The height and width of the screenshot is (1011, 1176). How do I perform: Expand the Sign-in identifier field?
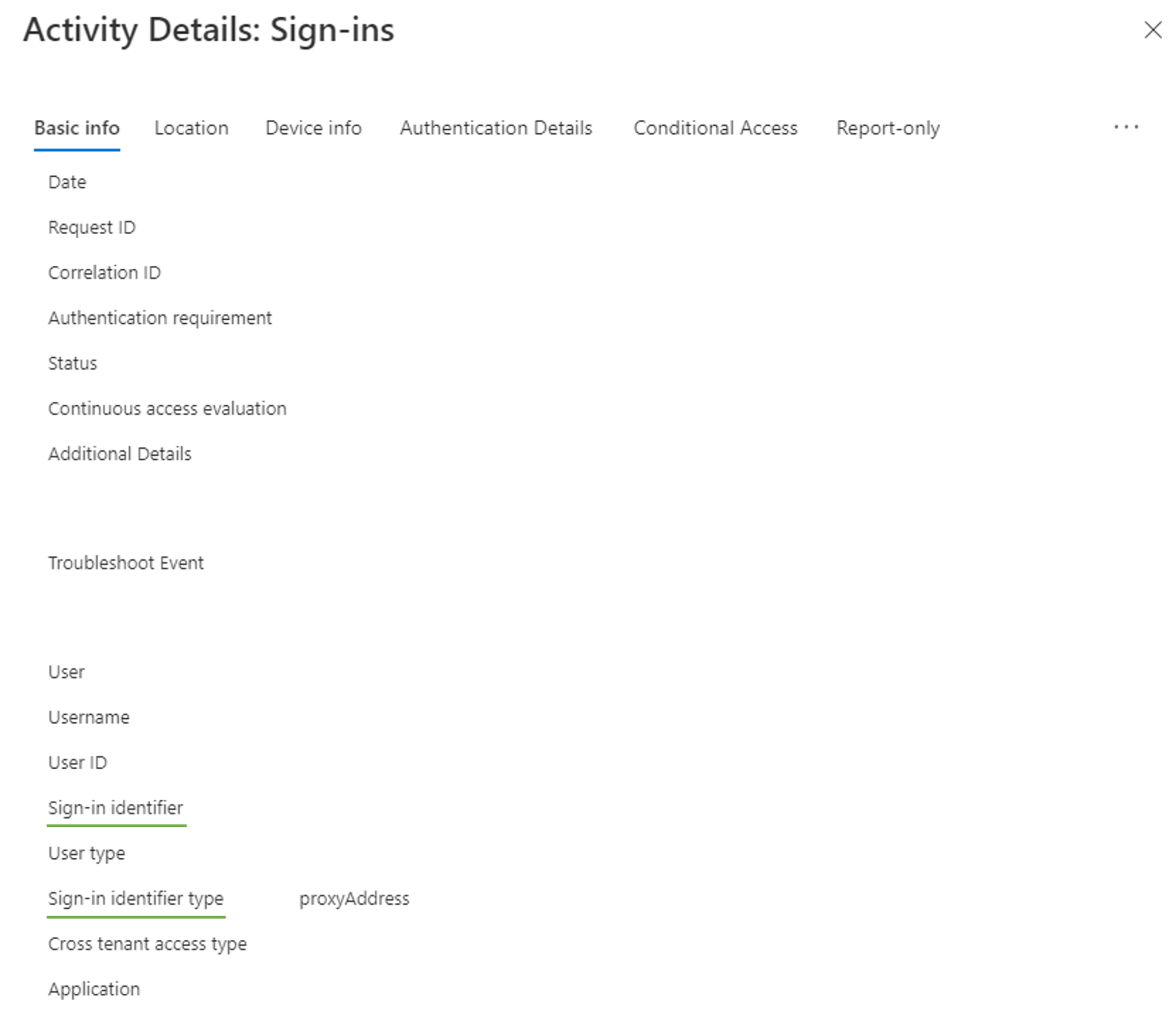coord(116,807)
